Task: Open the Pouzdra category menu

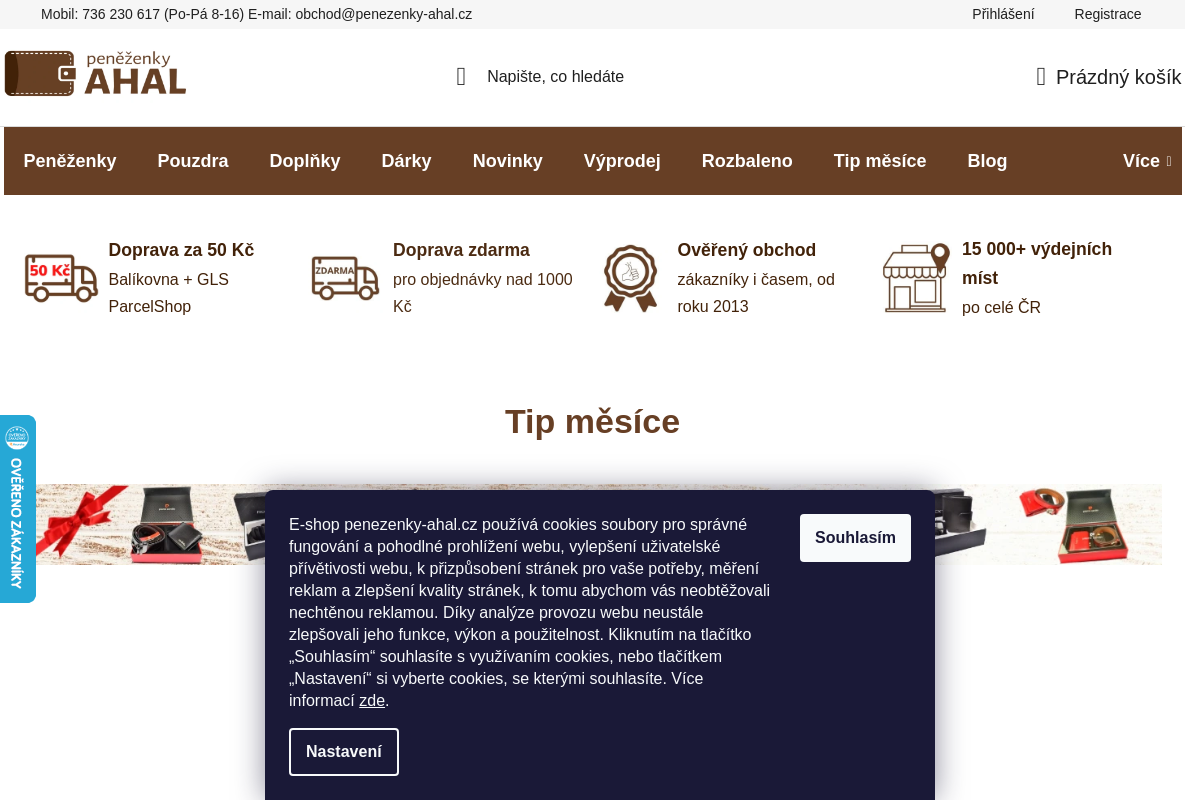Action: pos(193,161)
